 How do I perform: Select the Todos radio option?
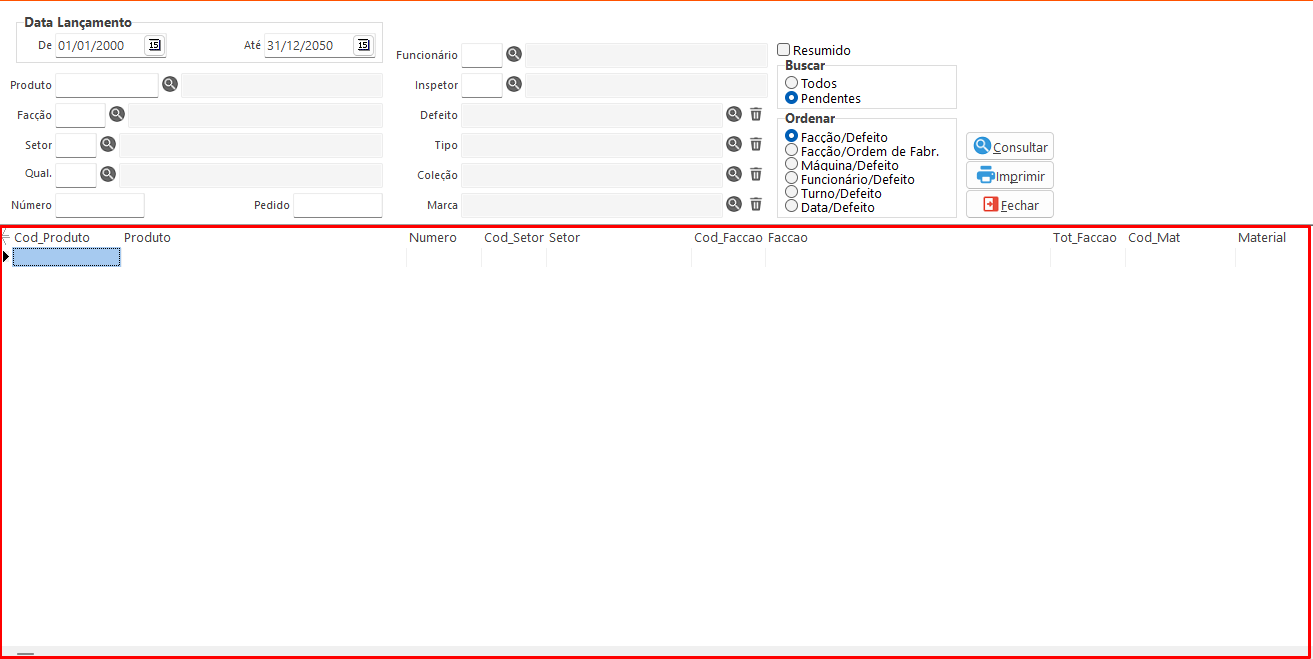coord(792,83)
